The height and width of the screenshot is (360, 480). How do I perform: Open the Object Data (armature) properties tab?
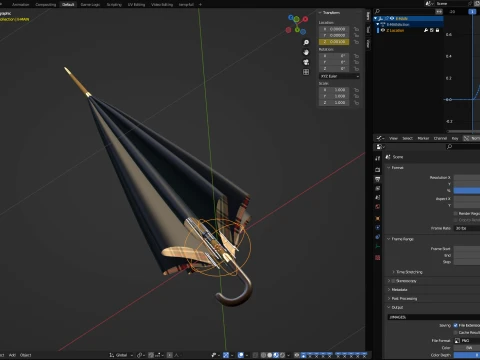(378, 246)
